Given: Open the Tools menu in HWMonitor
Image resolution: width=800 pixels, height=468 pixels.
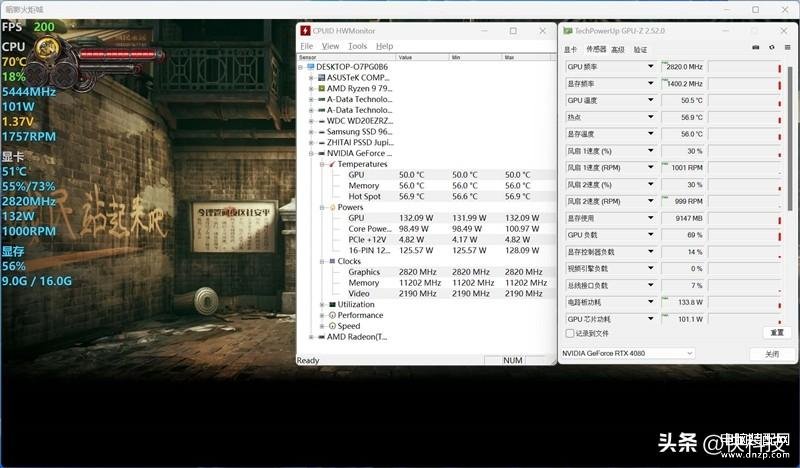Looking at the screenshot, I should 357,46.
